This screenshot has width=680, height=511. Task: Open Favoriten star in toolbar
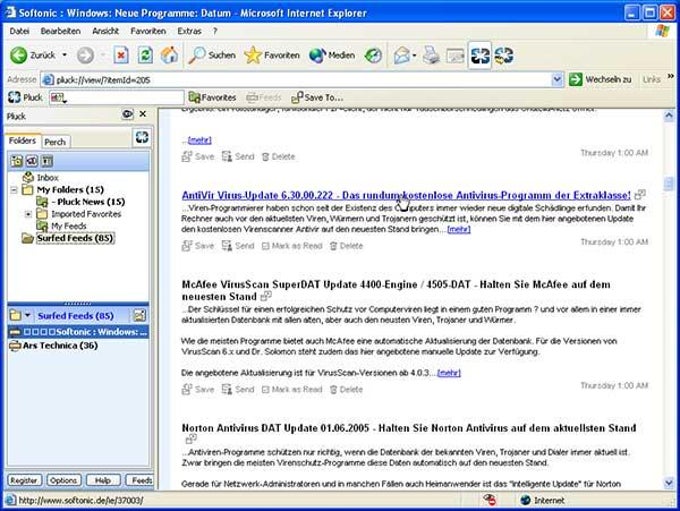272,56
